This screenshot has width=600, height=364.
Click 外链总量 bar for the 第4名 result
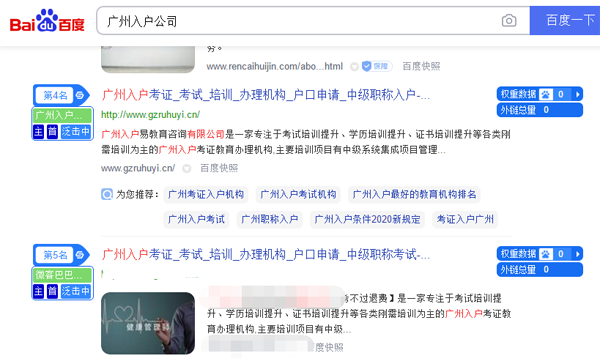[x=540, y=110]
